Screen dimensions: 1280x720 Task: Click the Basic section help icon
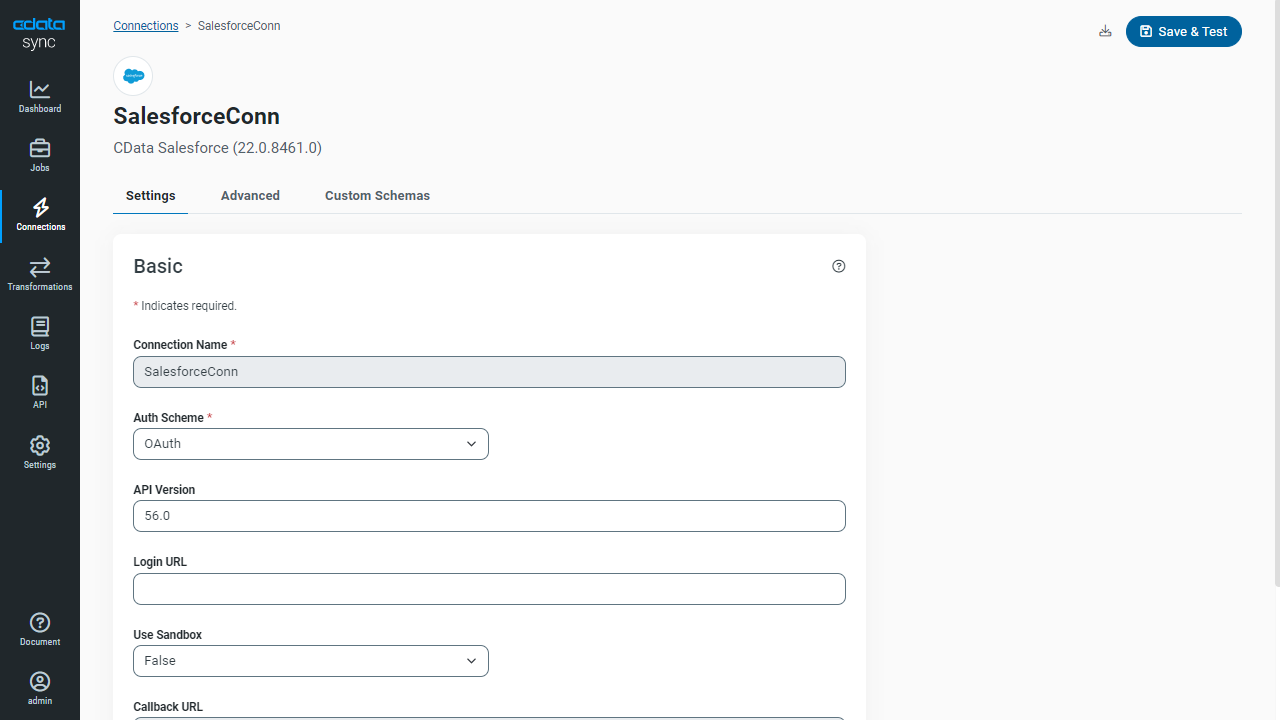(x=839, y=266)
